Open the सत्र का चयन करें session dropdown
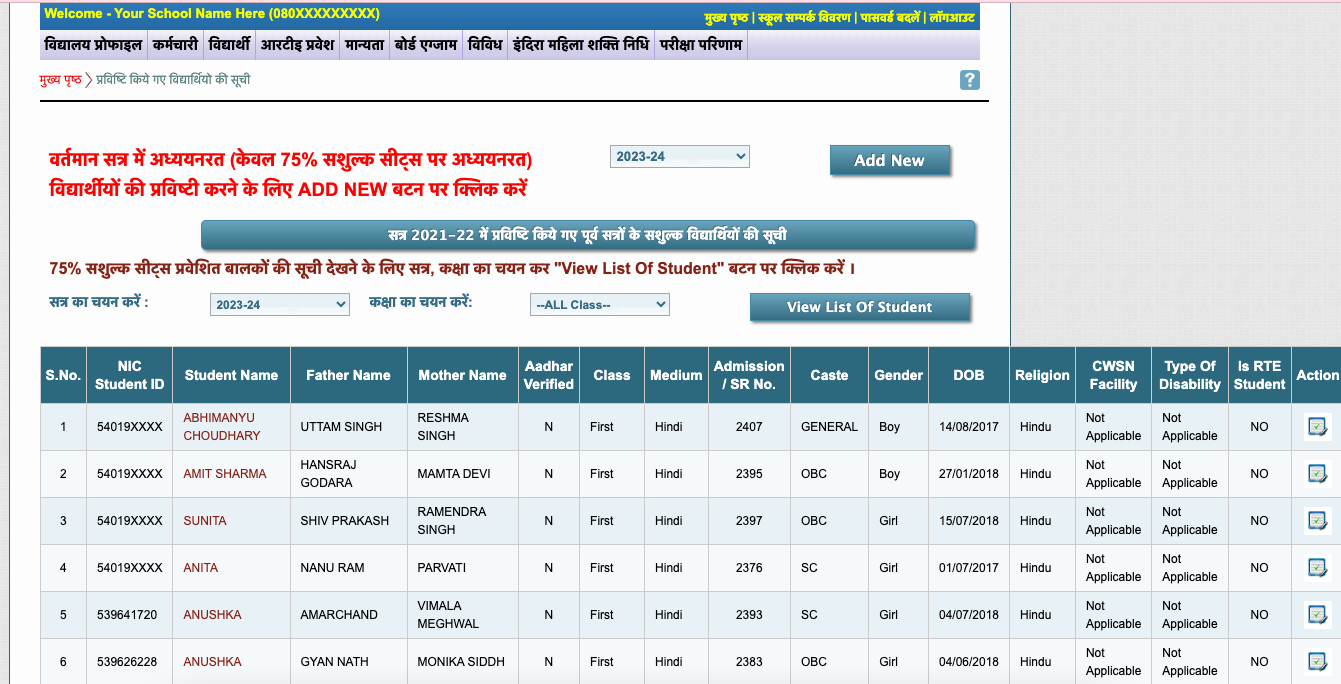Image resolution: width=1341 pixels, height=684 pixels. [277, 304]
